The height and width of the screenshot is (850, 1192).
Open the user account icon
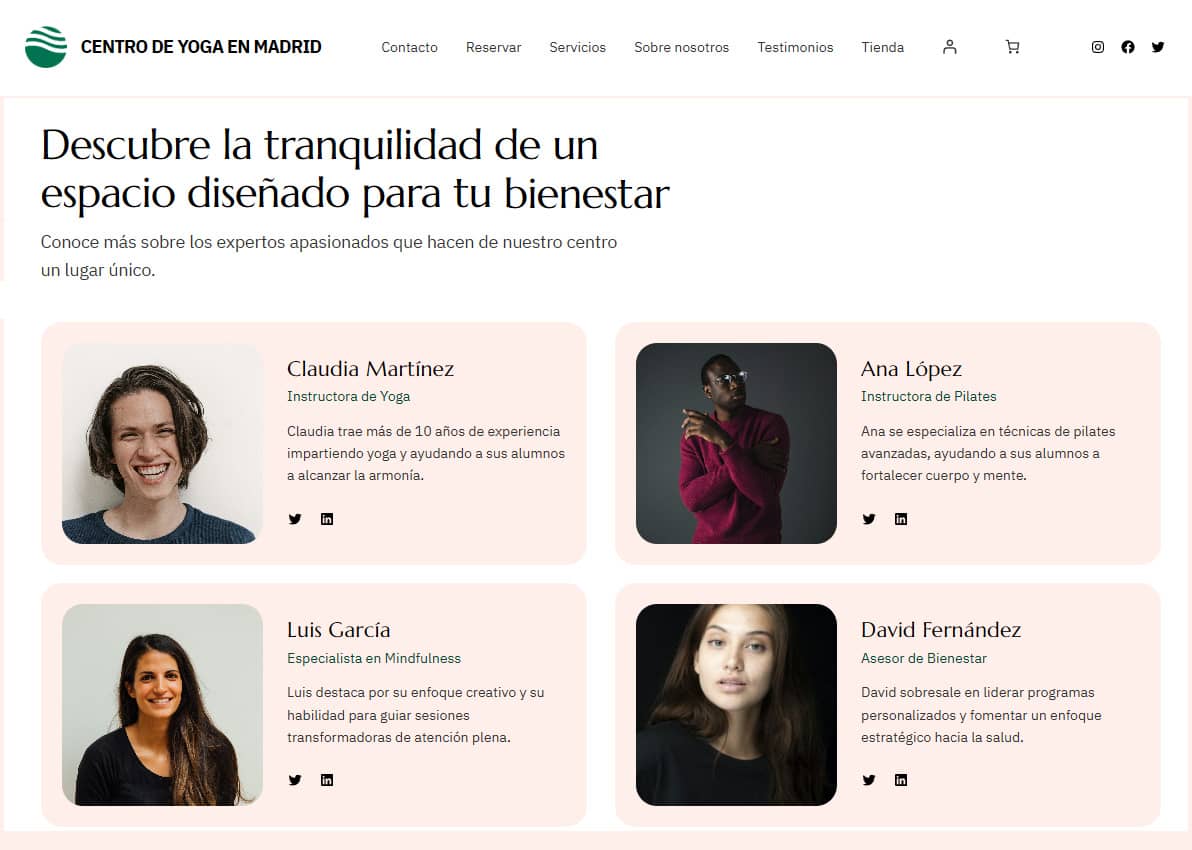click(x=949, y=47)
